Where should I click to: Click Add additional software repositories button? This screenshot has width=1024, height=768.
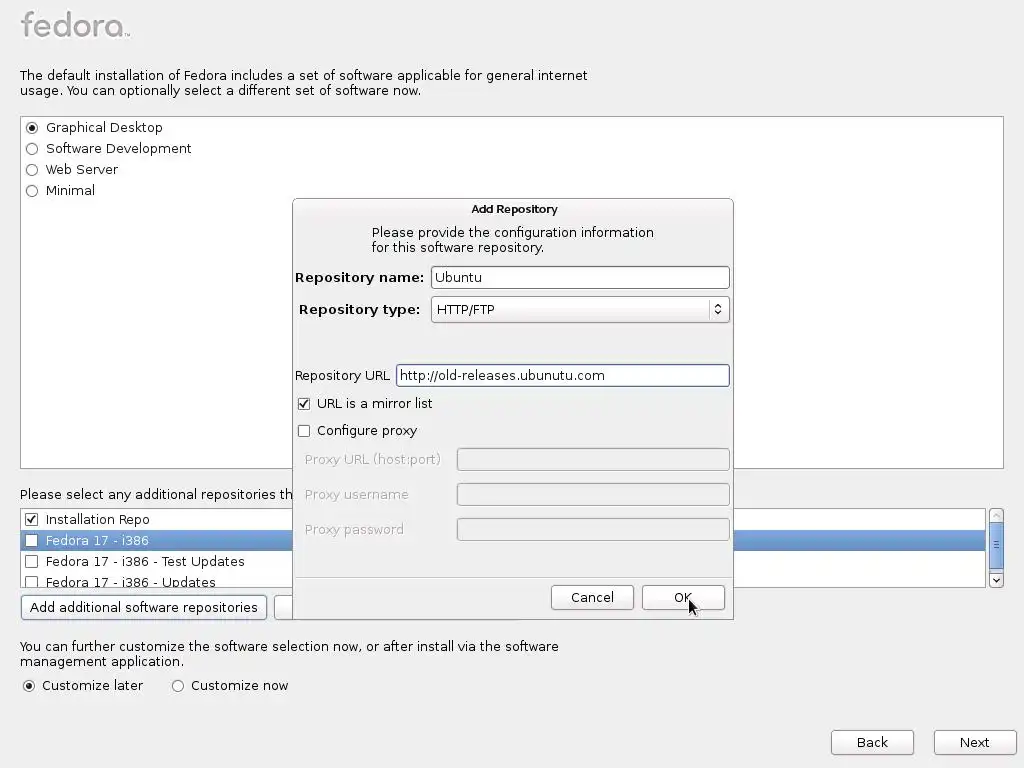[144, 607]
